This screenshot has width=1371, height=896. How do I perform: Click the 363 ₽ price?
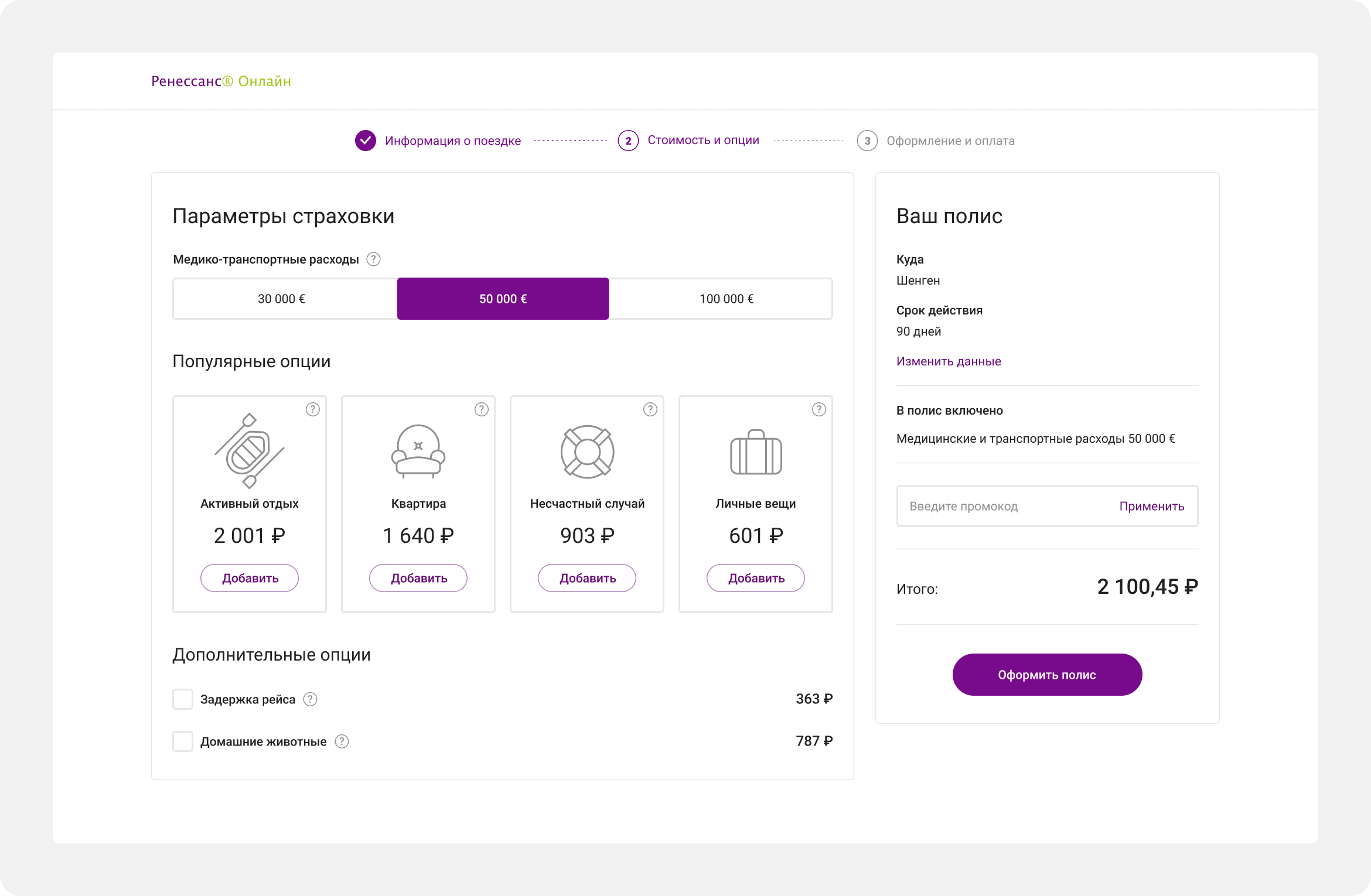[814, 699]
